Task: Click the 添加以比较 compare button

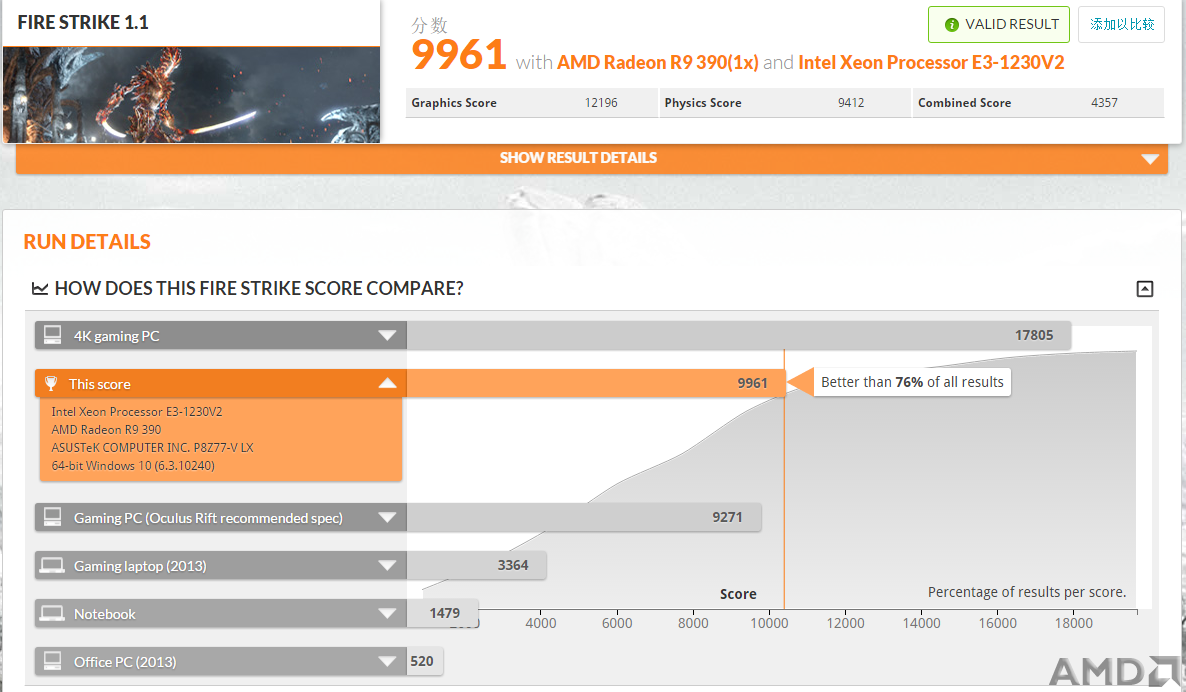Action: [1121, 24]
